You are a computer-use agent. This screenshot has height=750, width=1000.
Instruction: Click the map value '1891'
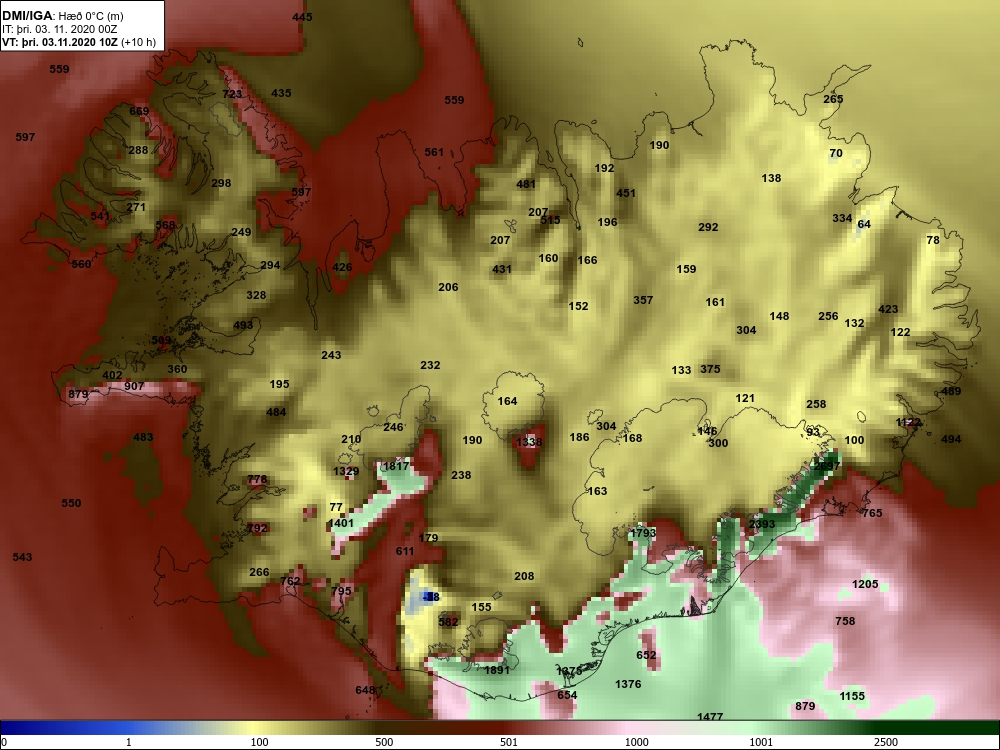coord(497,670)
